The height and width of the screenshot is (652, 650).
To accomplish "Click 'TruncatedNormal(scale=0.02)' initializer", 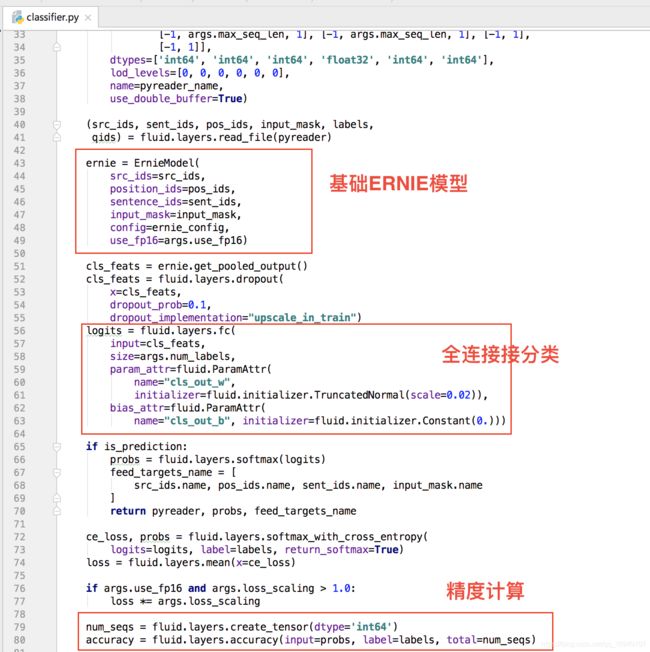I will (x=395, y=395).
